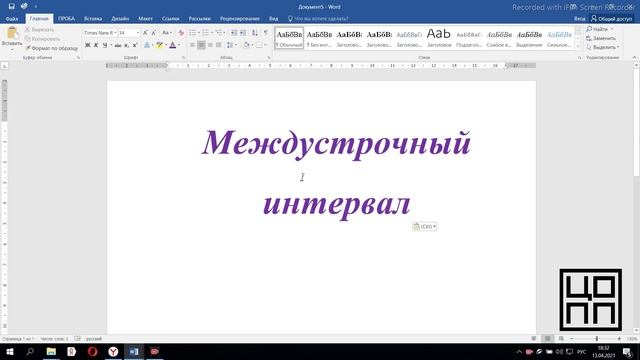Adjust the zoom slider in the status bar
Screen dimensions: 640x360
pos(596,339)
